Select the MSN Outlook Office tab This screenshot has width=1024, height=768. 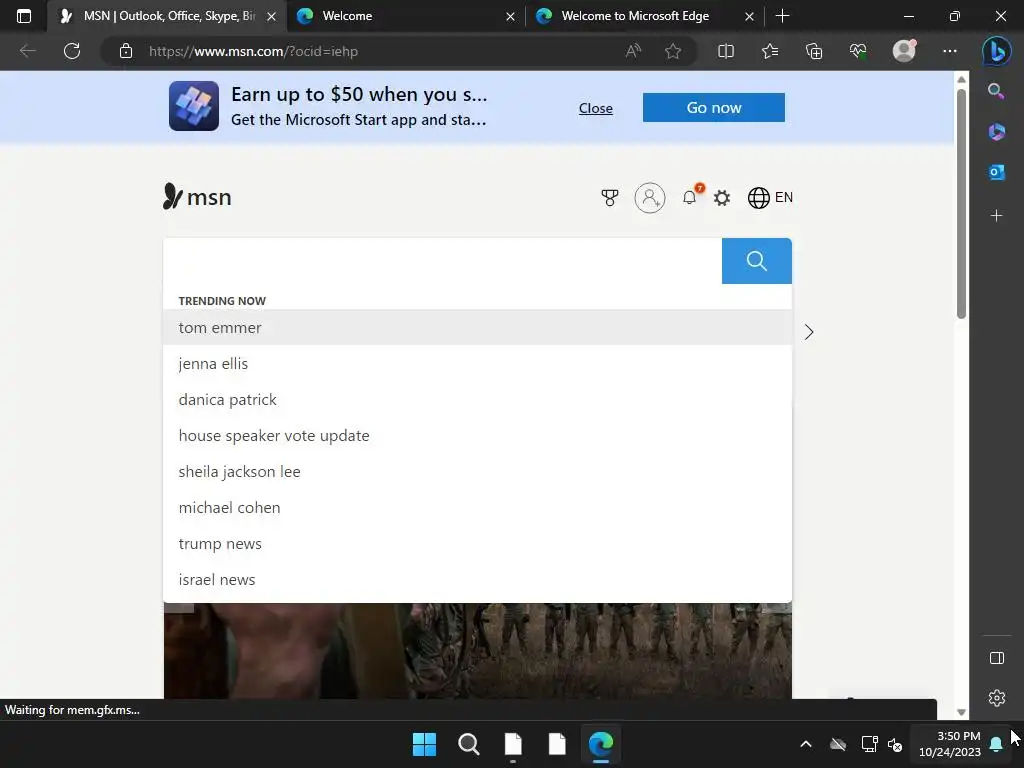pyautogui.click(x=168, y=16)
